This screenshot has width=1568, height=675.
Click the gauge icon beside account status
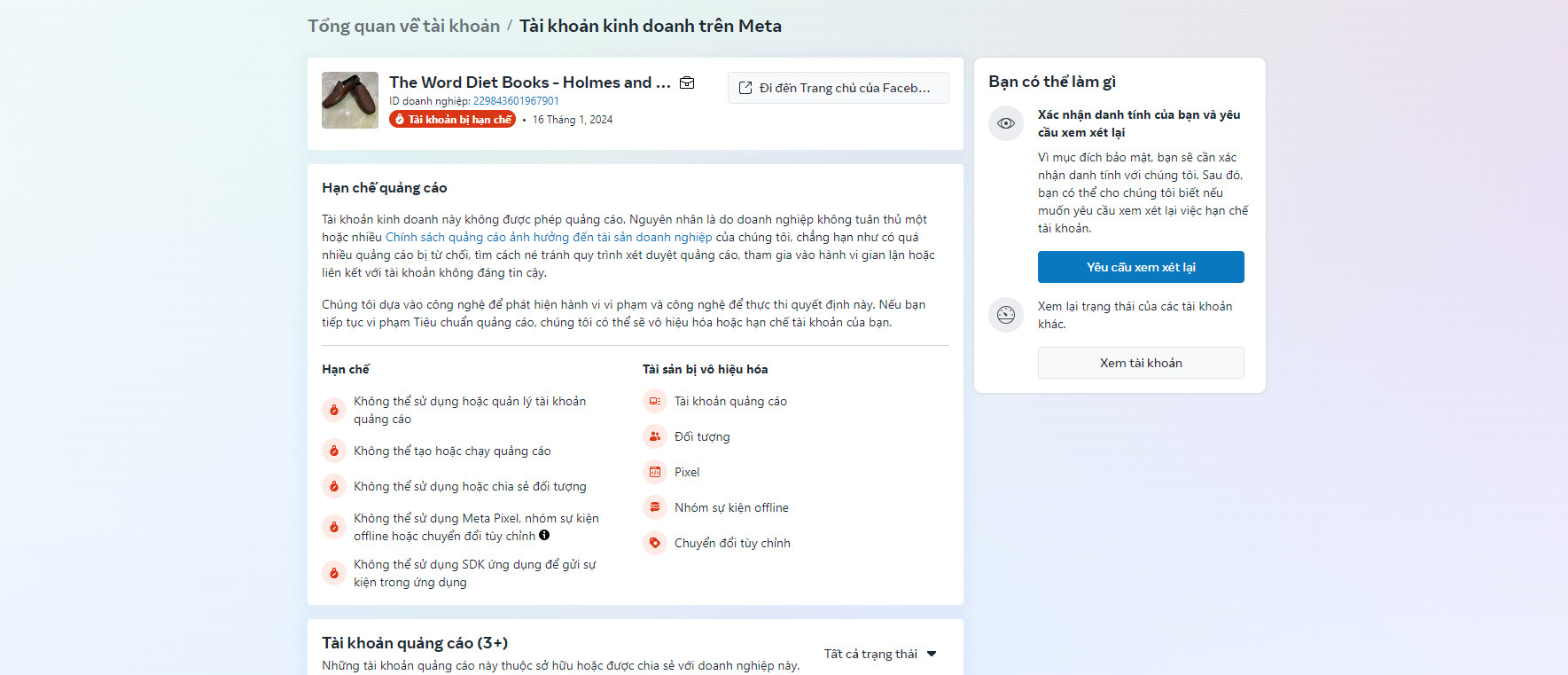pyautogui.click(x=1006, y=315)
